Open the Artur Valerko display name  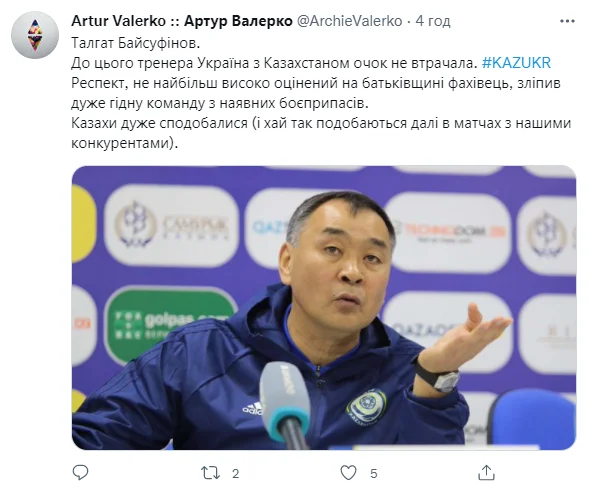coord(182,21)
